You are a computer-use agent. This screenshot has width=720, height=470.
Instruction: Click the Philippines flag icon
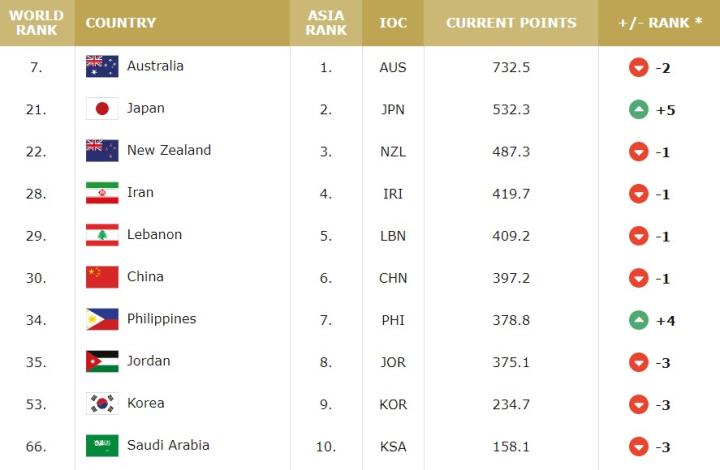click(102, 319)
